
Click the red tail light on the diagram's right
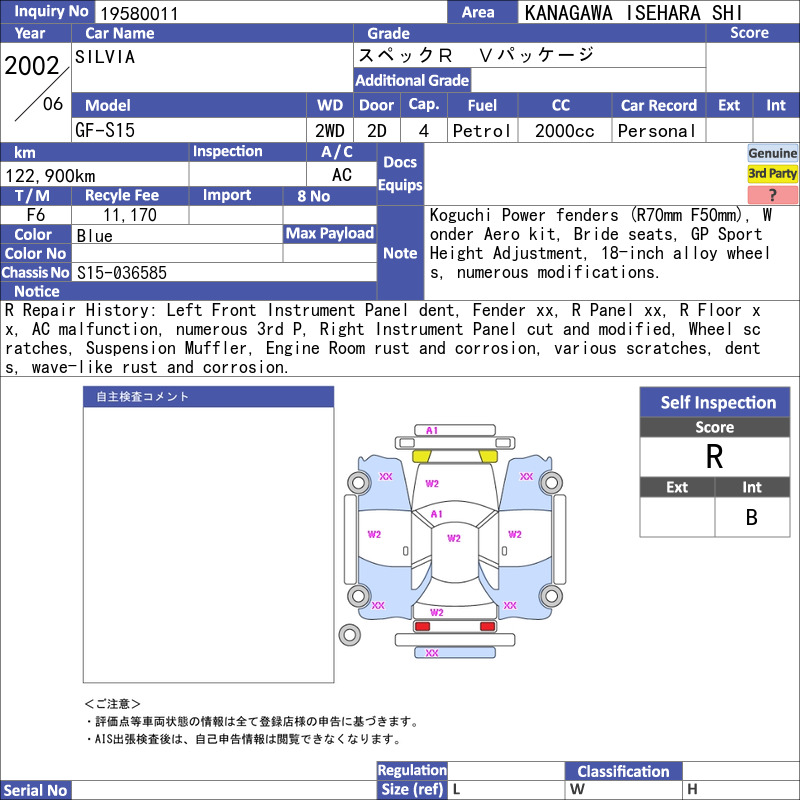tap(487, 626)
